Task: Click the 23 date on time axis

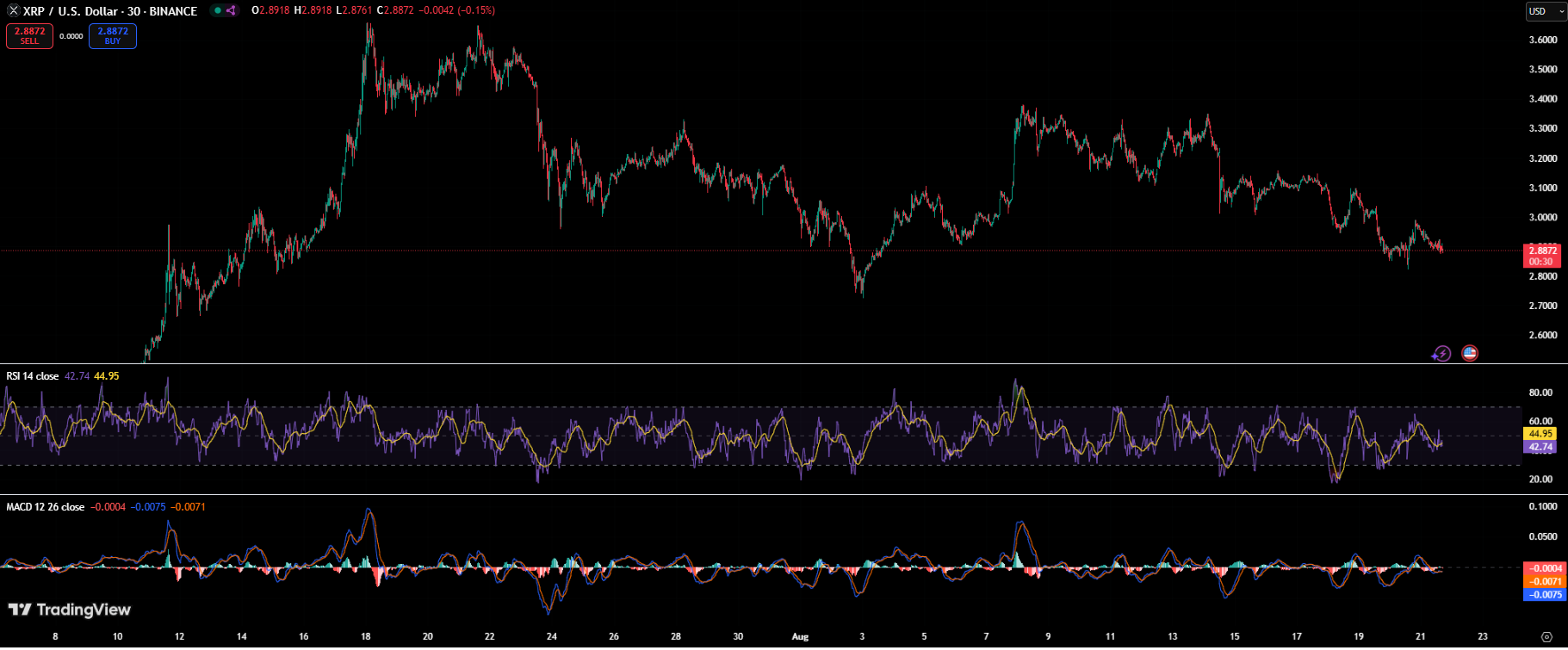Action: [1483, 637]
